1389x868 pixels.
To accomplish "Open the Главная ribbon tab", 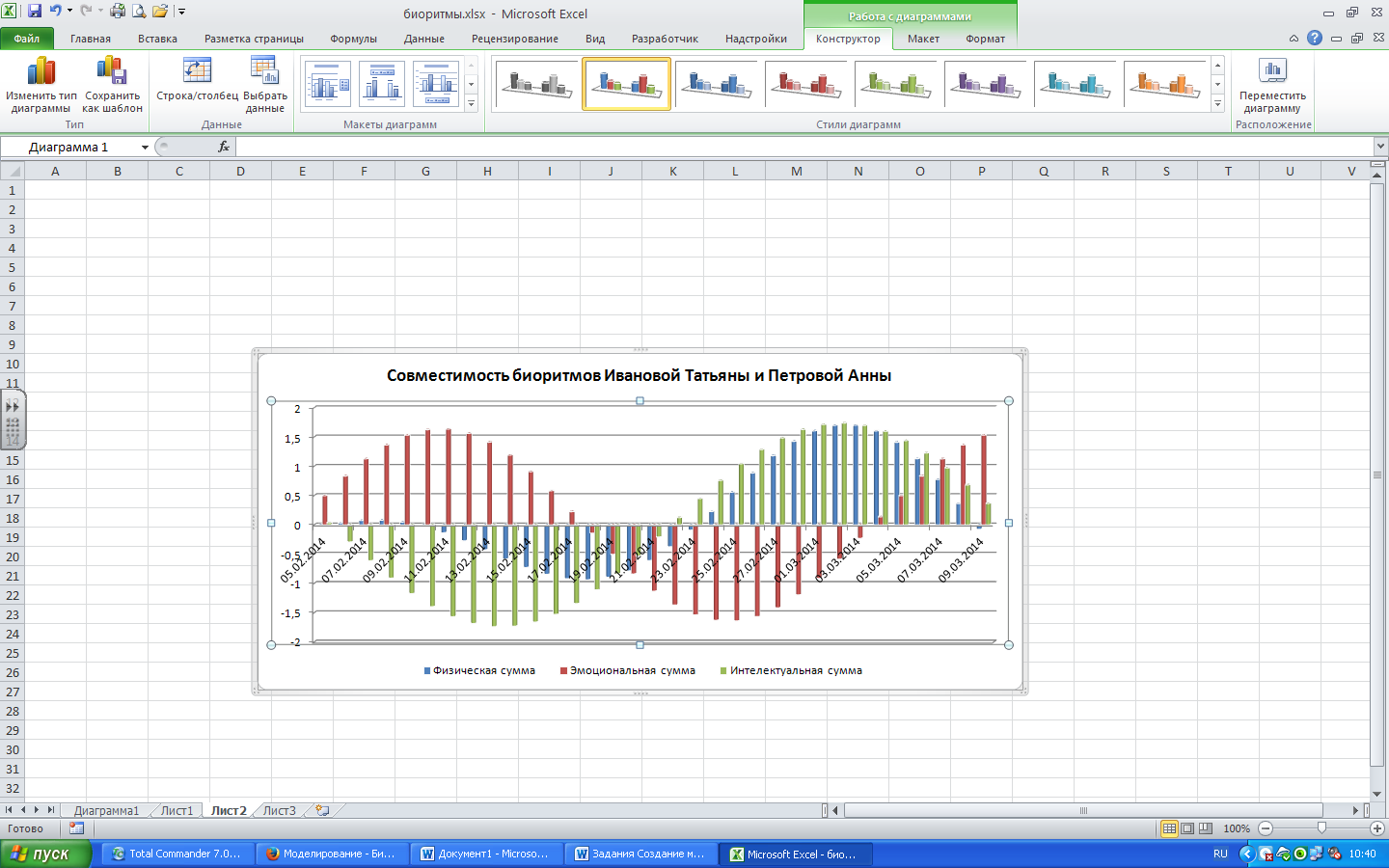I will (x=91, y=39).
